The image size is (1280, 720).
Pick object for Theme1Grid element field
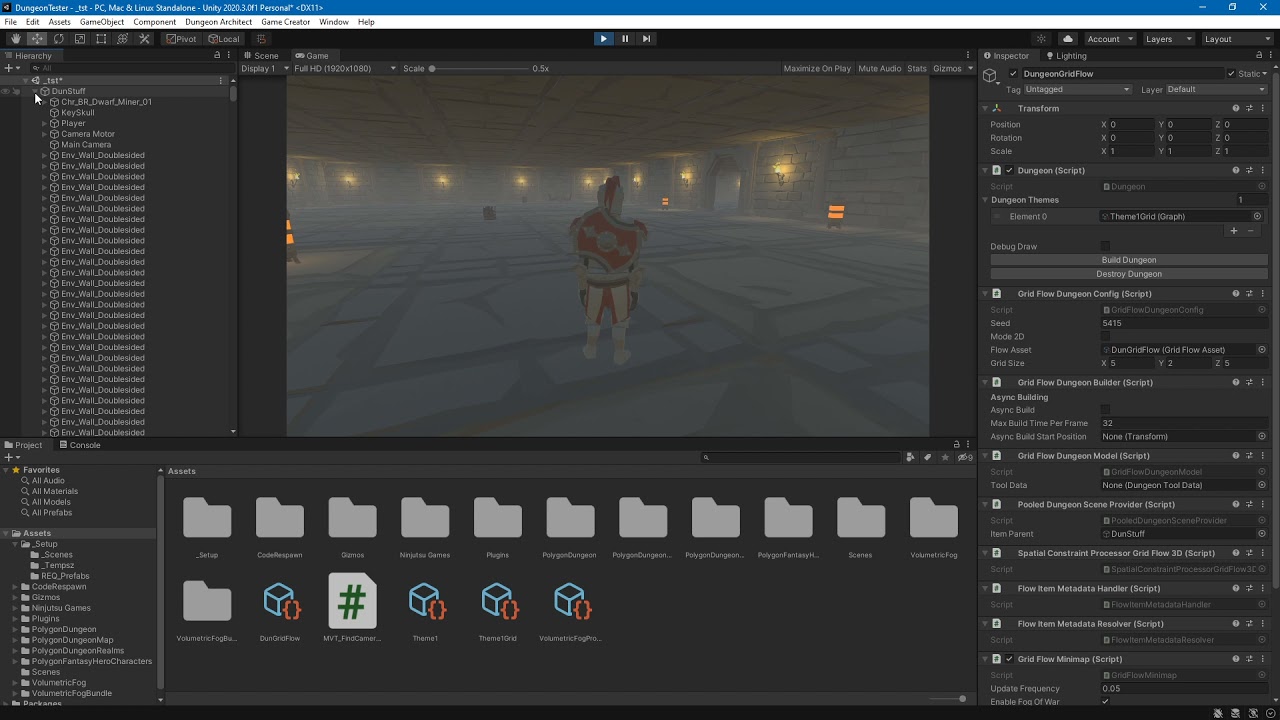[x=1257, y=216]
